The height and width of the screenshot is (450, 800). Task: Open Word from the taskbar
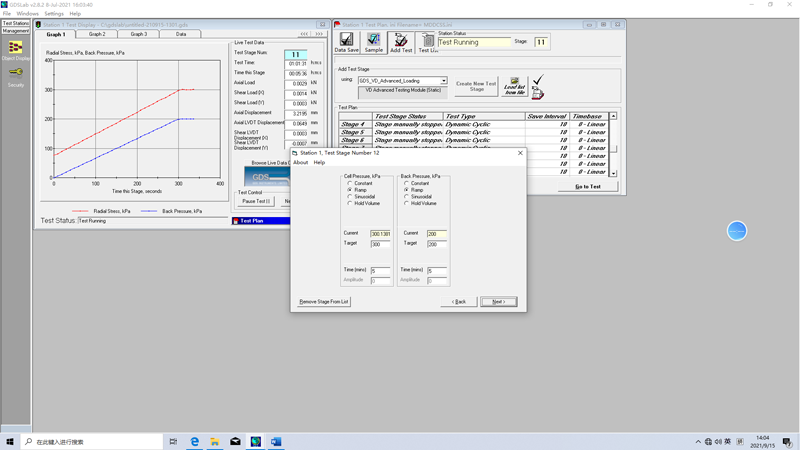pos(276,441)
